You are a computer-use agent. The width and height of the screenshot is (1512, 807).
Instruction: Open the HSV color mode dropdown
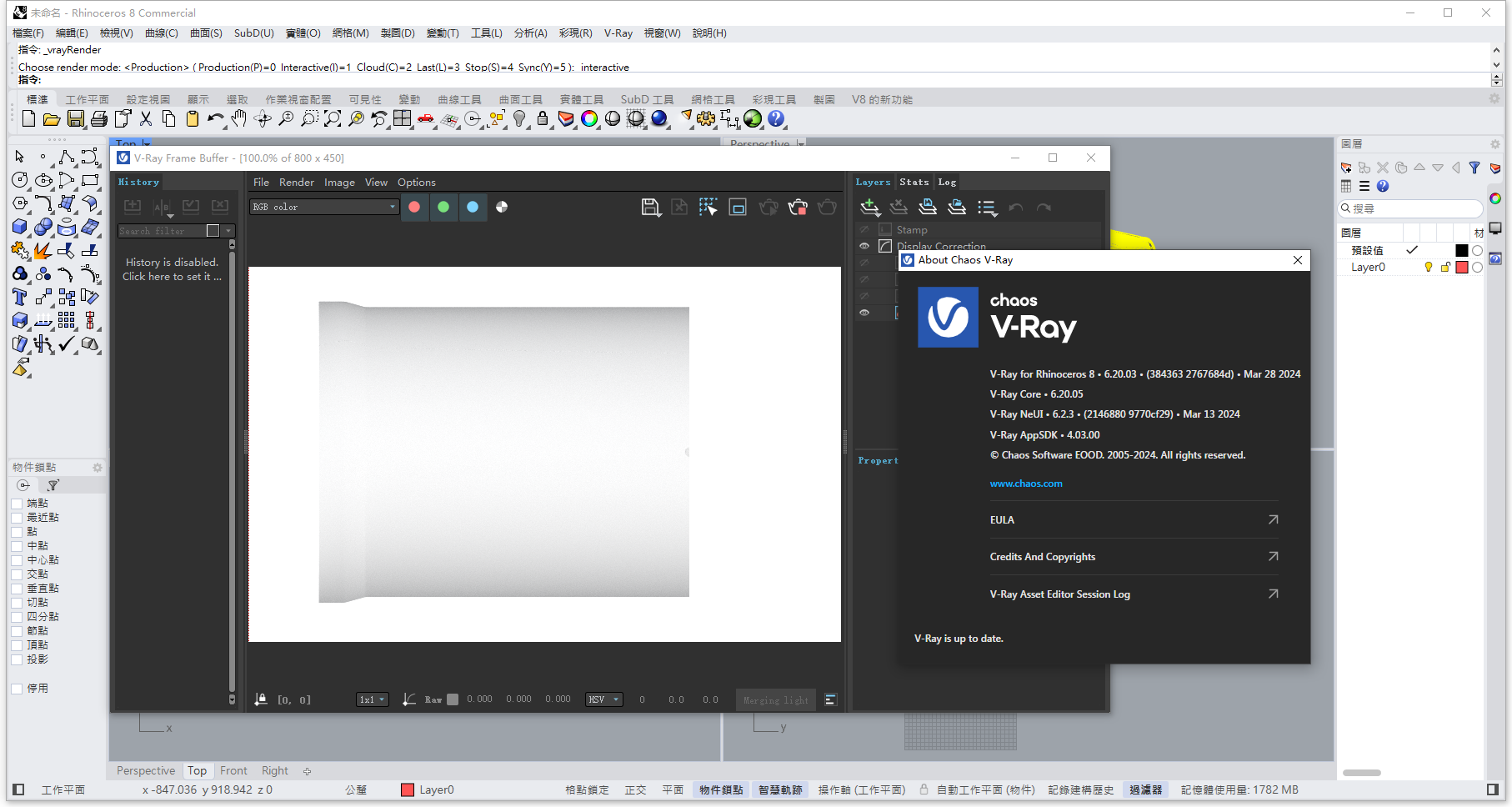[x=604, y=699]
